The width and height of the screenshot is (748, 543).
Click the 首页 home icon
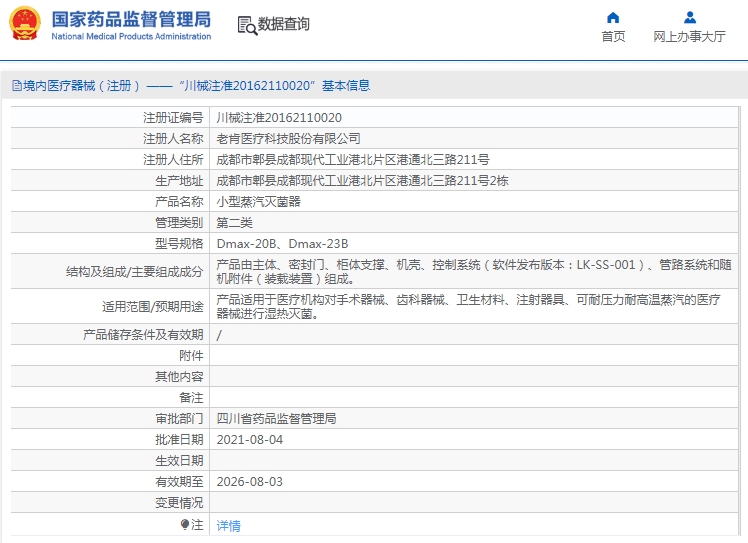click(x=613, y=18)
